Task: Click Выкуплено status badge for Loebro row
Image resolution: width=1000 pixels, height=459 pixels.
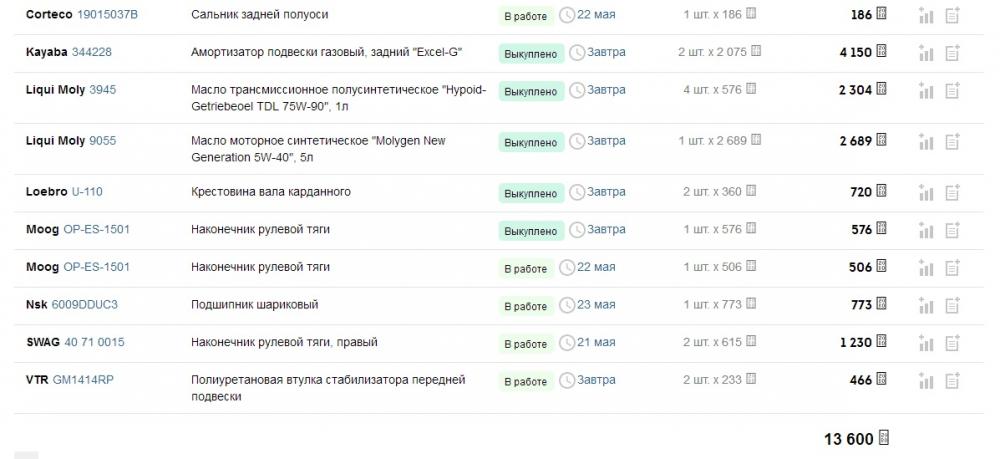Action: tap(531, 193)
